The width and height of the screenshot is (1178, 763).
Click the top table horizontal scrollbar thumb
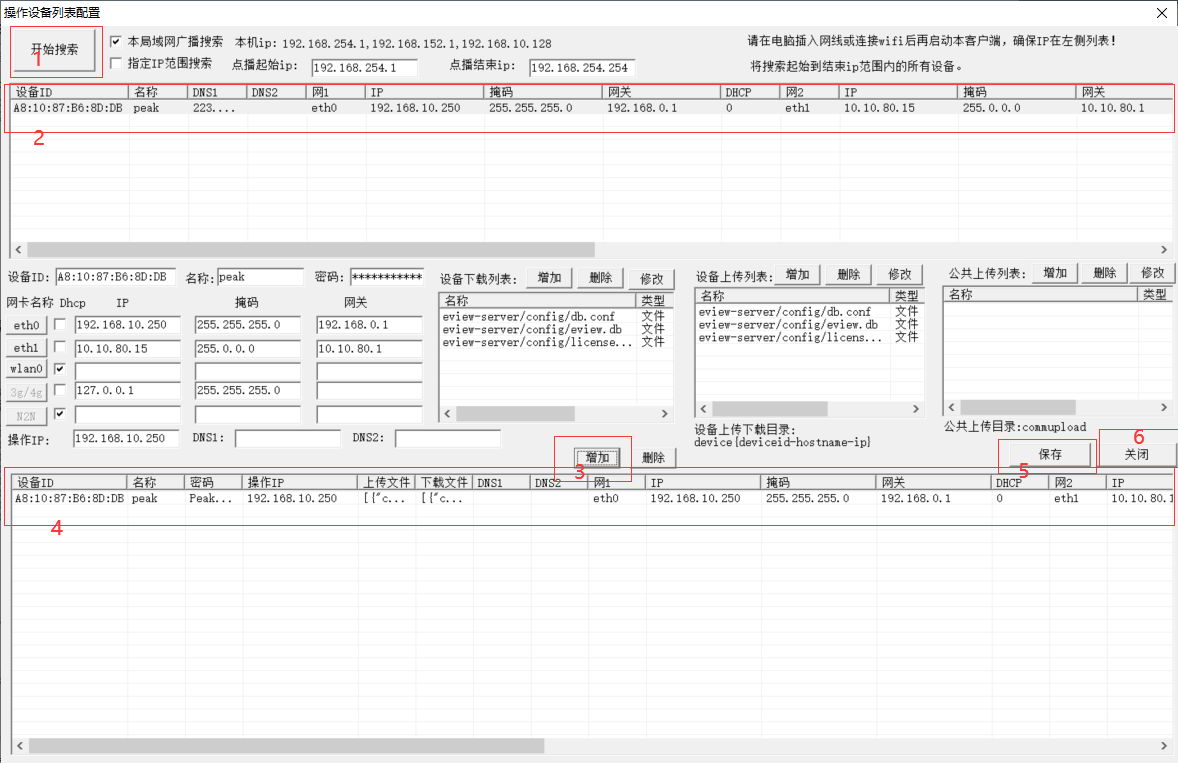310,249
